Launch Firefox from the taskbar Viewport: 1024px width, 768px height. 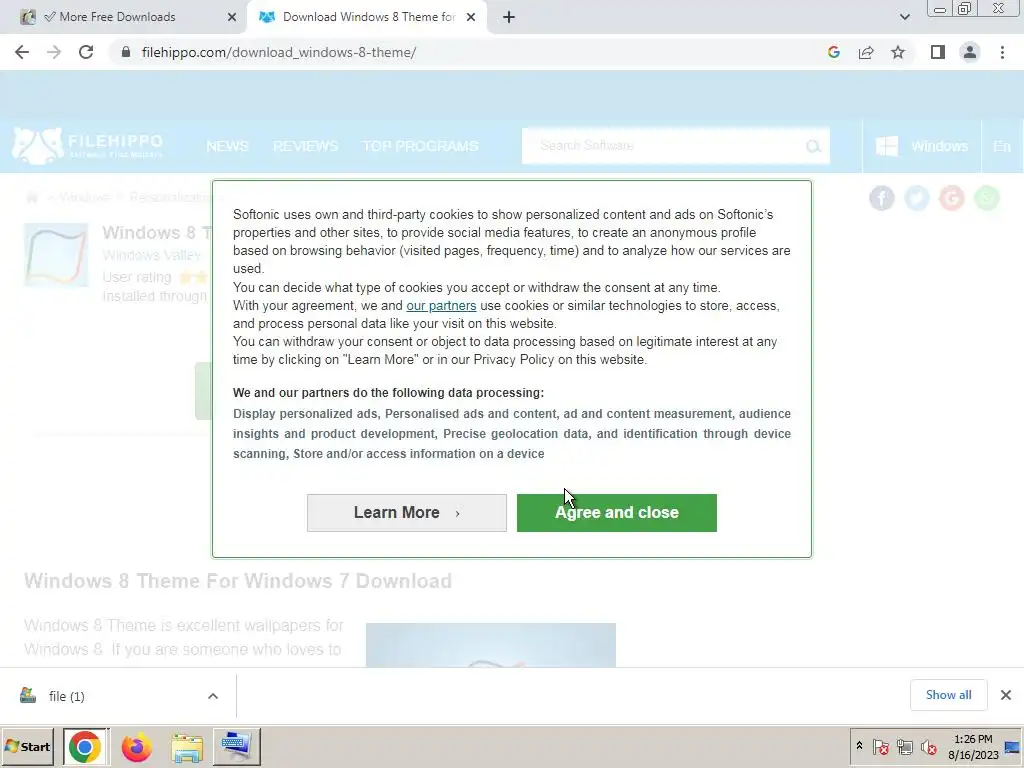[x=136, y=746]
